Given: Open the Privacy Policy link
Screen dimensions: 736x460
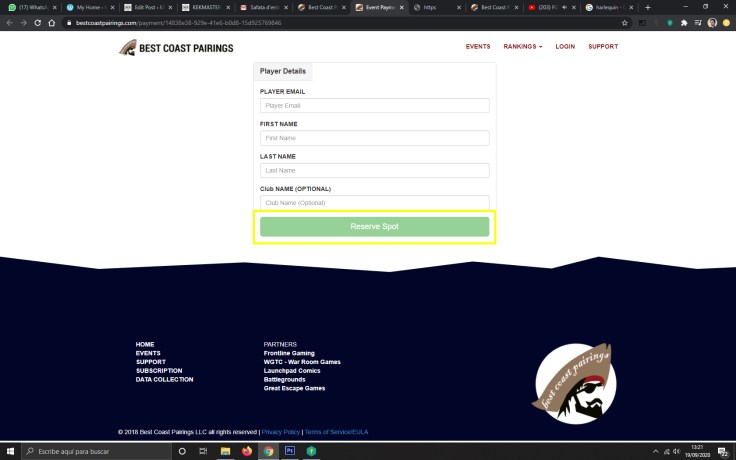Looking at the screenshot, I should 281,432.
